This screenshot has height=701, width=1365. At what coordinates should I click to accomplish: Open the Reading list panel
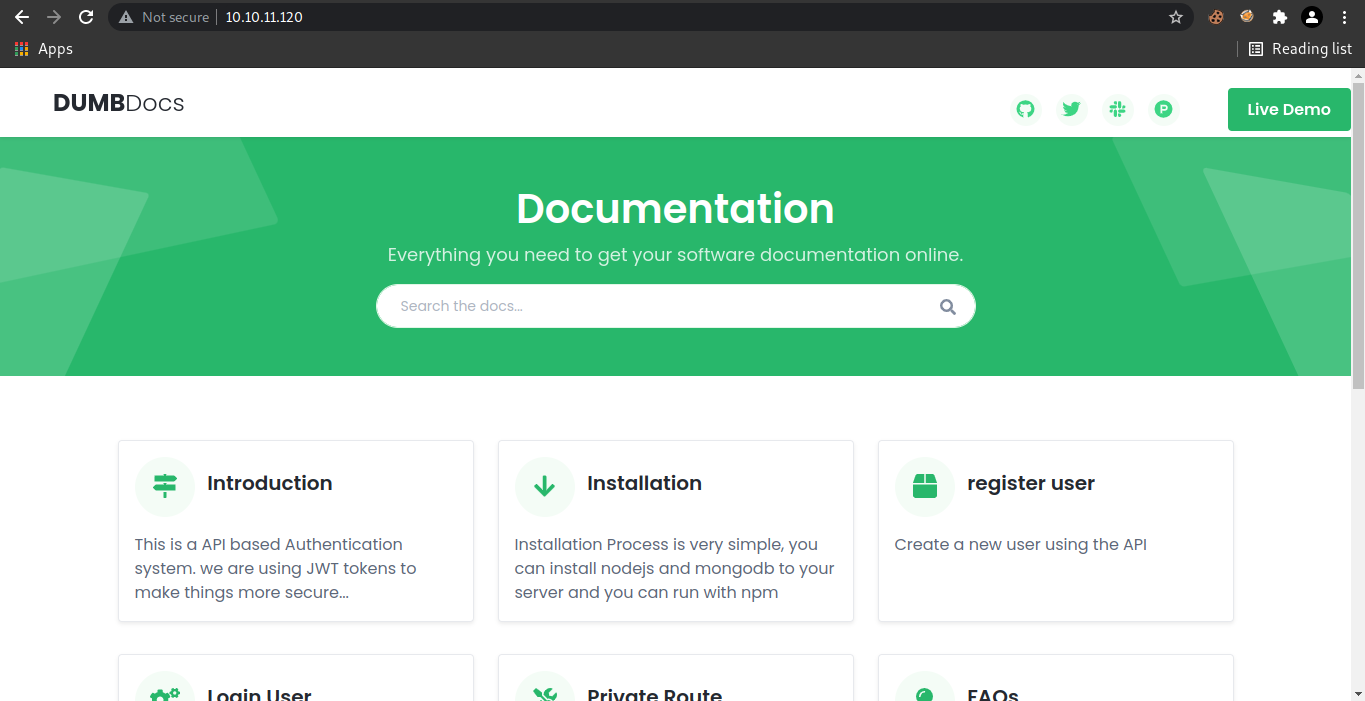coord(1301,49)
